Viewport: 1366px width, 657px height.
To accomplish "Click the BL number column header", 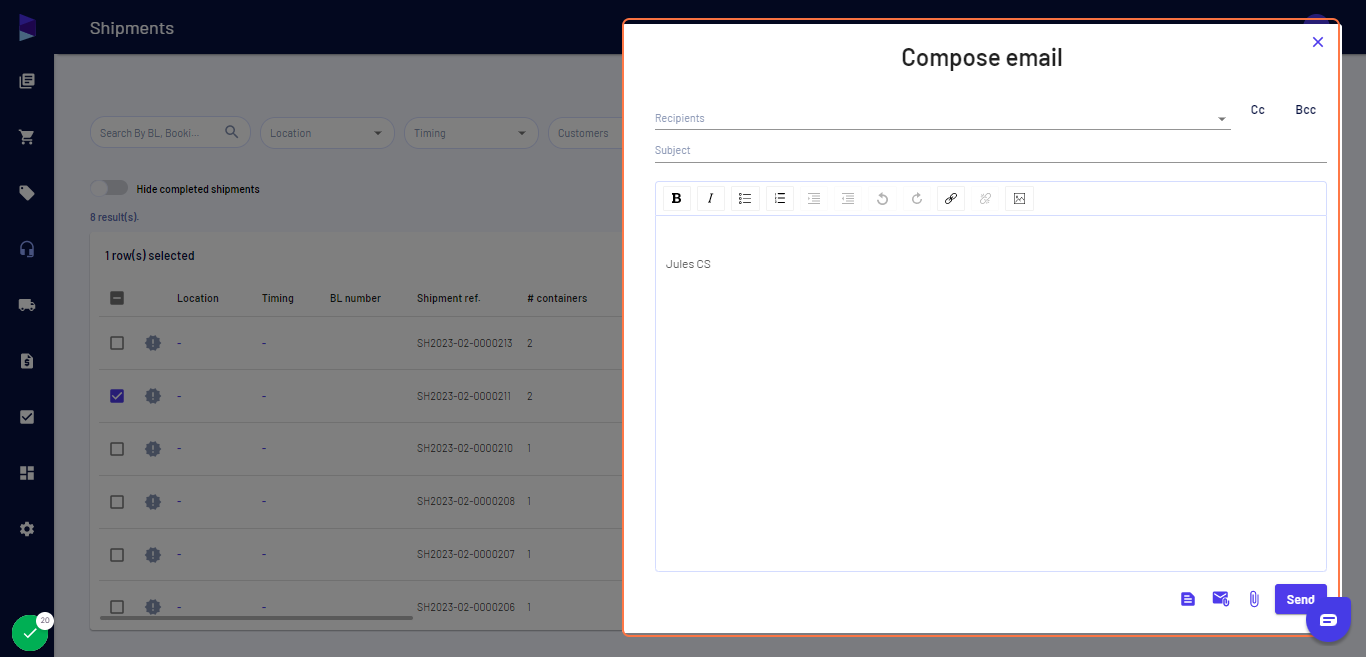I will pyautogui.click(x=355, y=298).
